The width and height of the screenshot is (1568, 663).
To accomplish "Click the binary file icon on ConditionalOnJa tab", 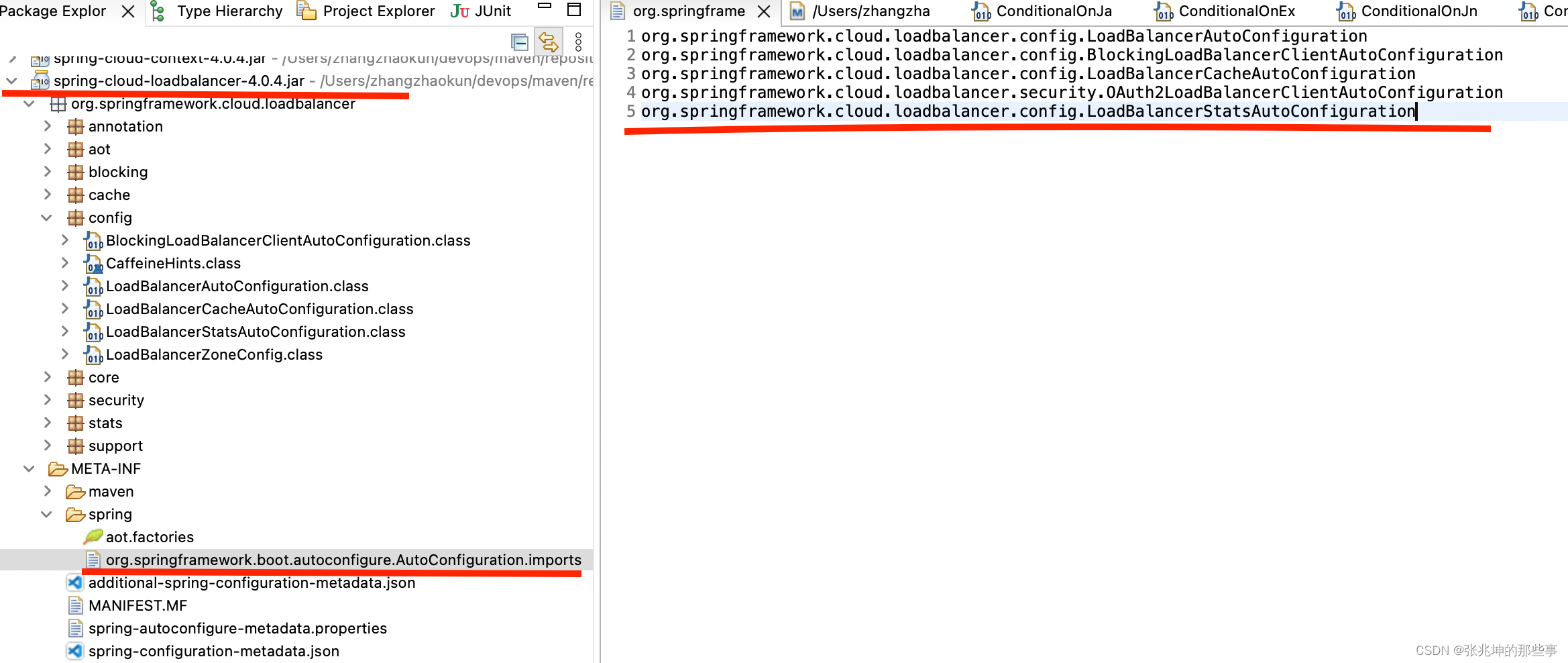I will tap(981, 11).
